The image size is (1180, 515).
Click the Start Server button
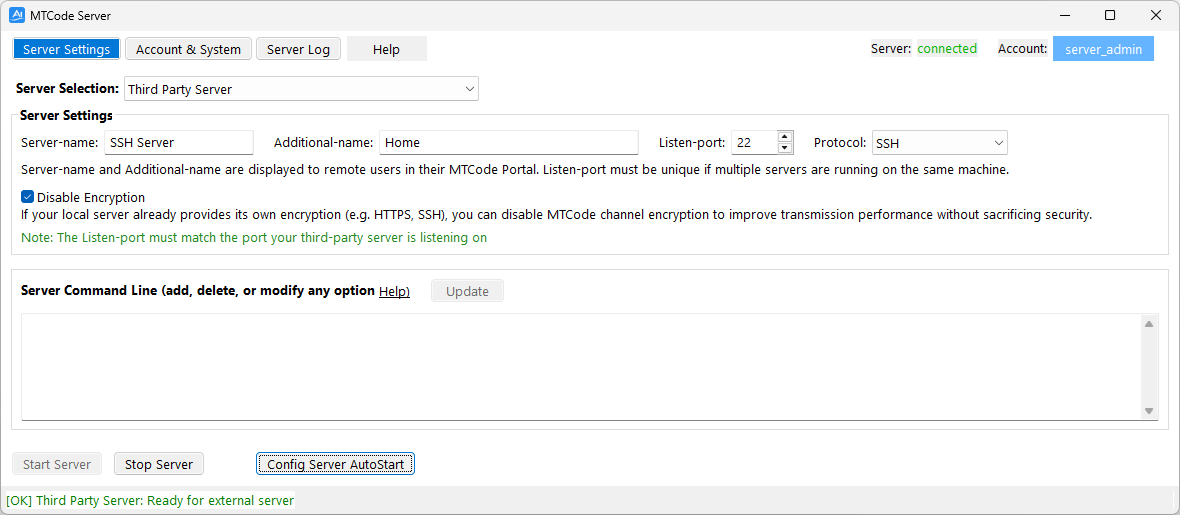click(x=57, y=465)
